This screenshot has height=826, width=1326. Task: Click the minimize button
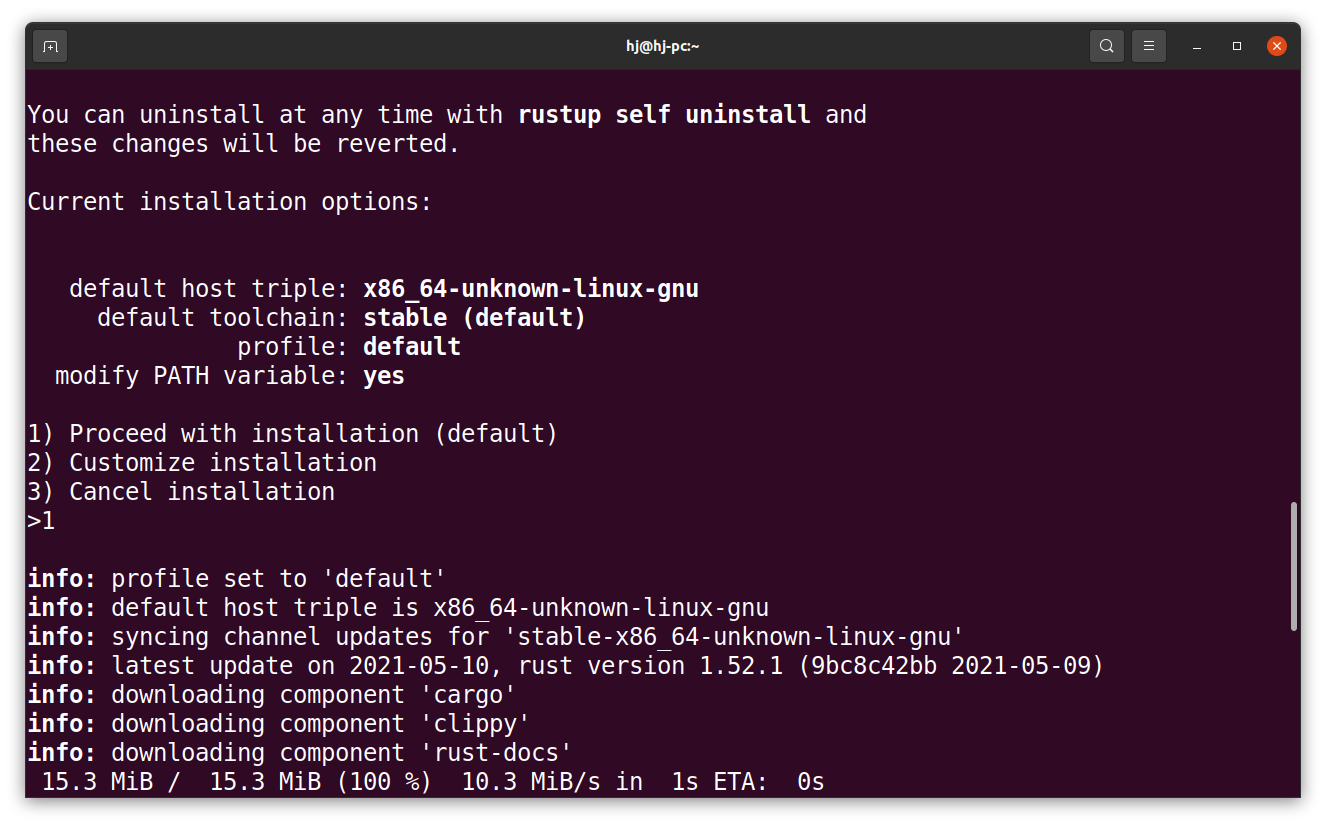[x=1196, y=46]
